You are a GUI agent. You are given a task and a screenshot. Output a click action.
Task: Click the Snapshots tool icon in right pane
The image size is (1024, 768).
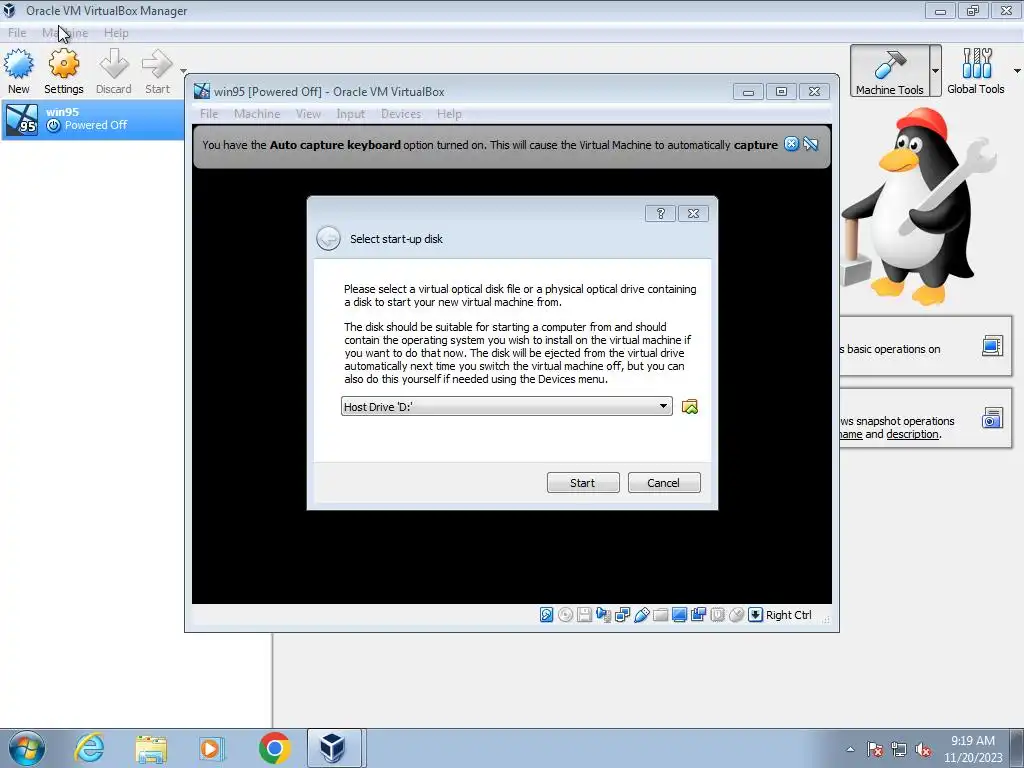click(x=992, y=418)
